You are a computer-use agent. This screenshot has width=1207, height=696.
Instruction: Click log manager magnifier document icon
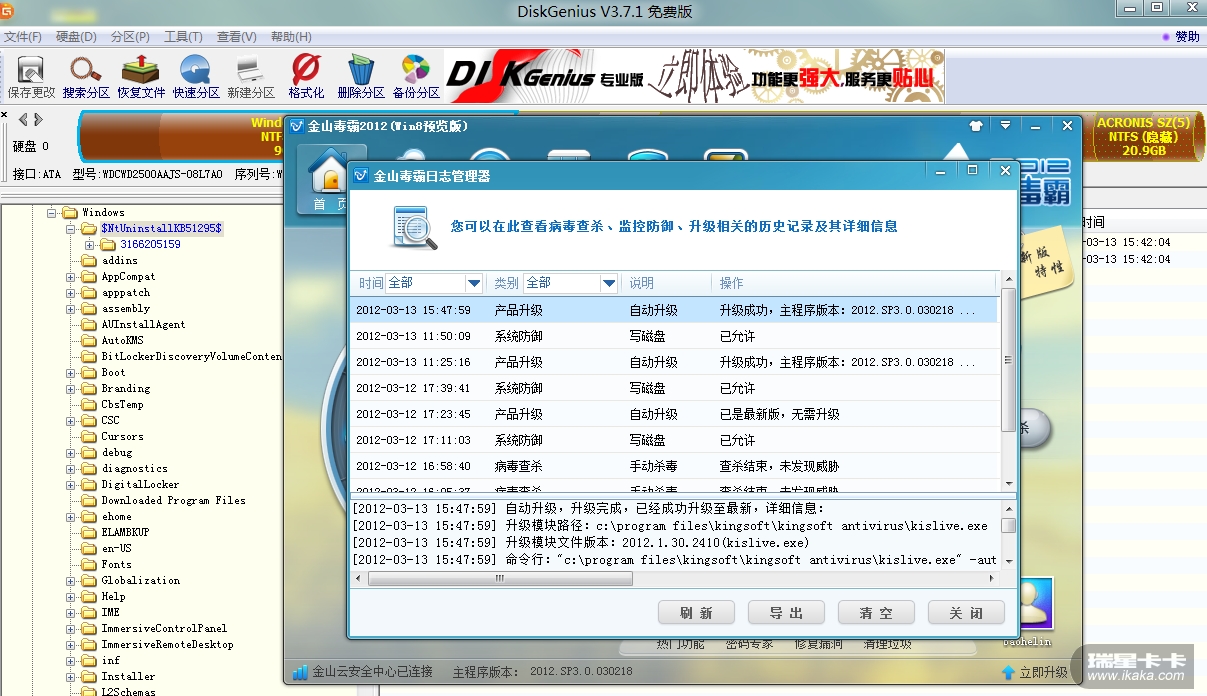(413, 226)
